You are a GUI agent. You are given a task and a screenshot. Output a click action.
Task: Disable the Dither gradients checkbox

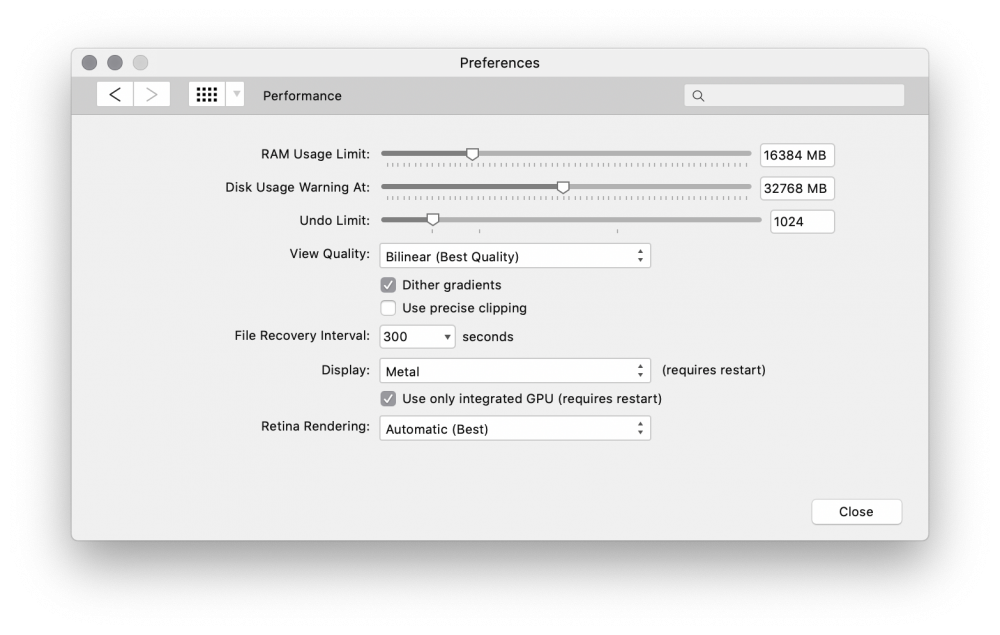[388, 285]
